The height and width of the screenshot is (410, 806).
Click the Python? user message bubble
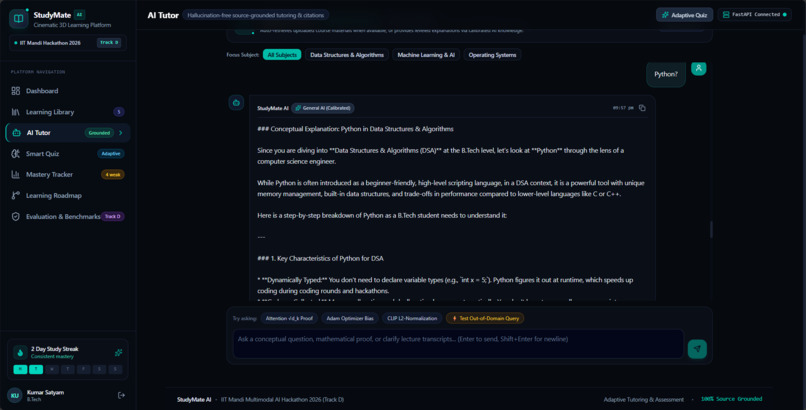[666, 74]
